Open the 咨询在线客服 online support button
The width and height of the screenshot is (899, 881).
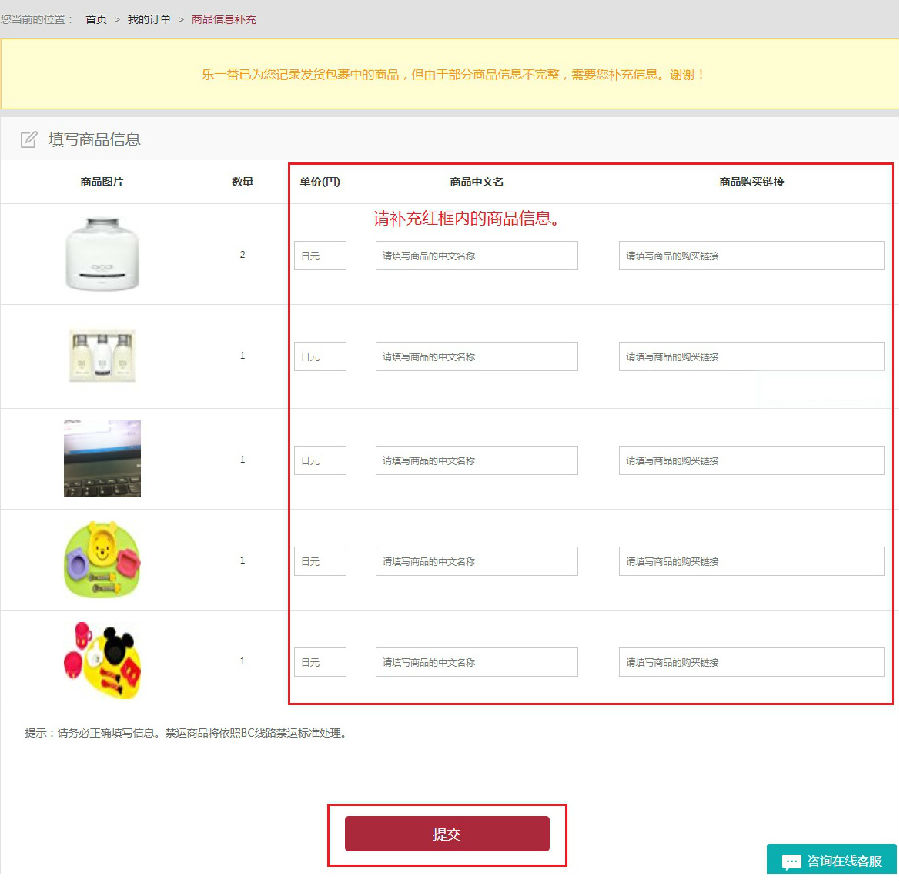tap(832, 861)
